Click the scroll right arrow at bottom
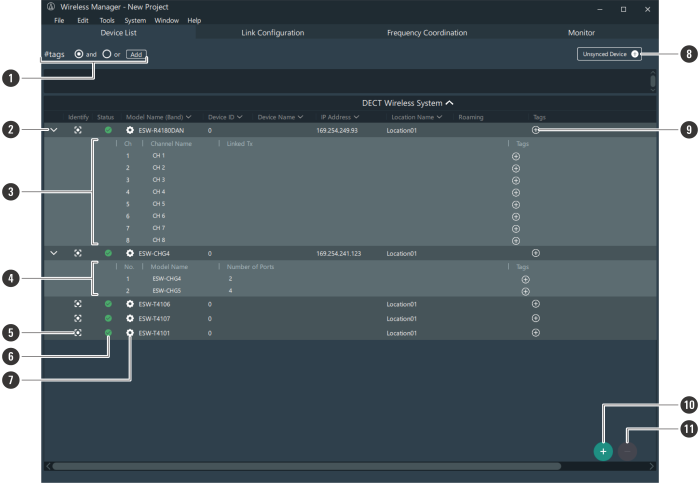This screenshot has width=700, height=483. point(652,466)
